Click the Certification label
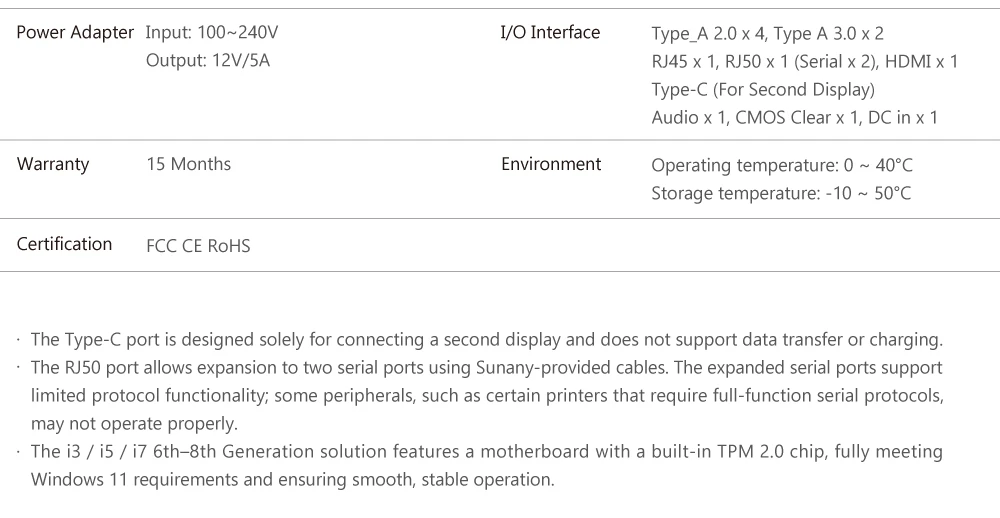 pos(64,244)
